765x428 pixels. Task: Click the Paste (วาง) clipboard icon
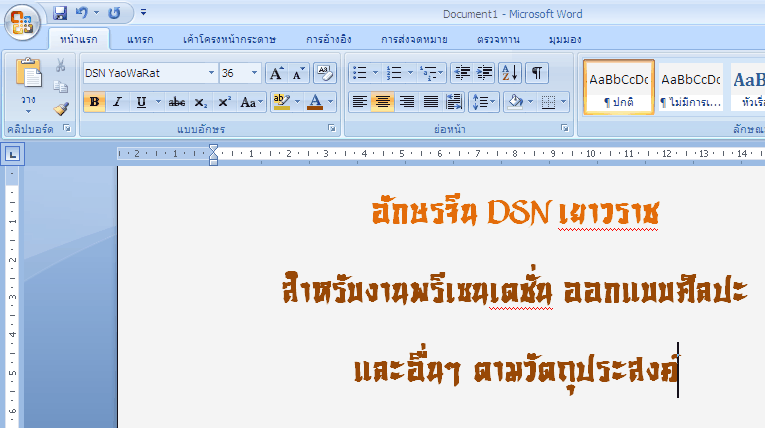tap(28, 73)
